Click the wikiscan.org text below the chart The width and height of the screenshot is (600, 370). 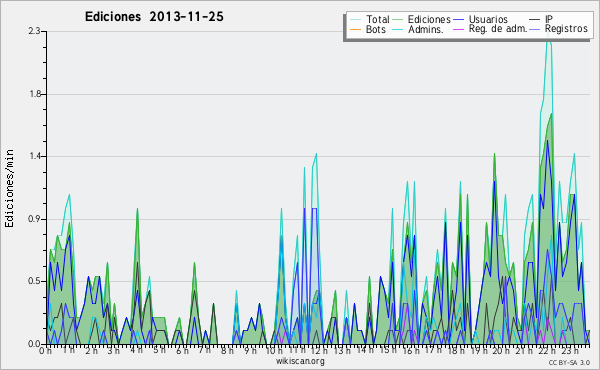click(x=300, y=361)
